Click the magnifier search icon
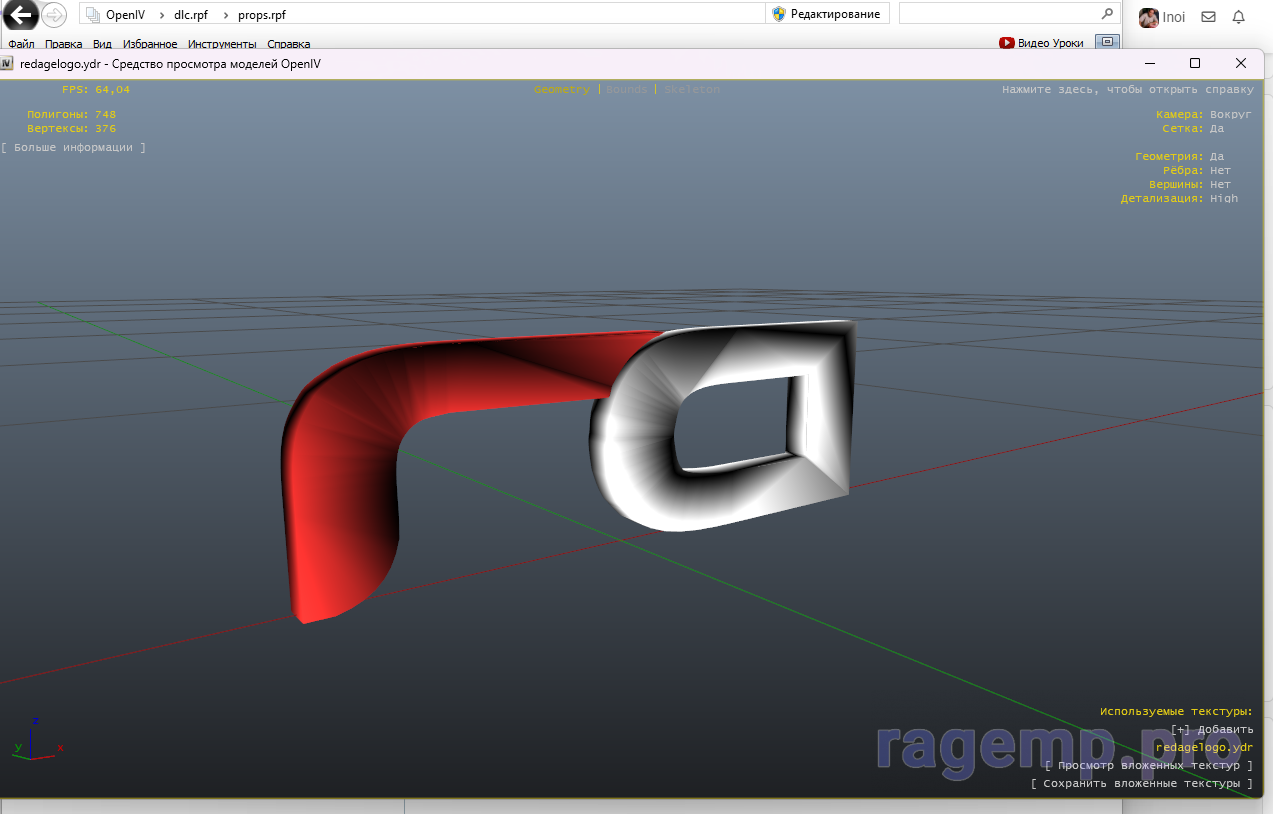Screen dimensions: 1273x814 (x=1107, y=14)
